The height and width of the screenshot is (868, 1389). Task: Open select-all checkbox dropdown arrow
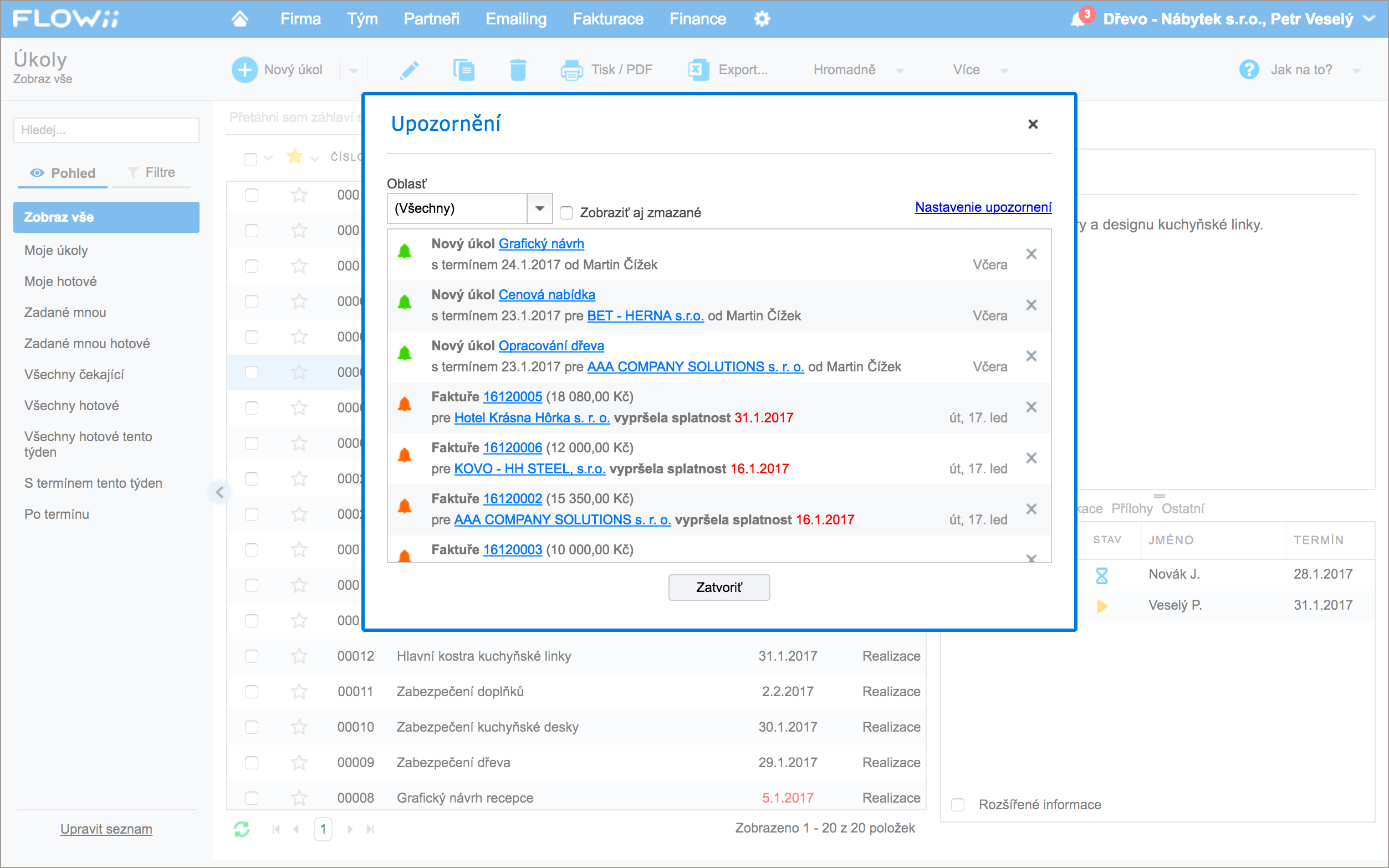click(x=268, y=158)
